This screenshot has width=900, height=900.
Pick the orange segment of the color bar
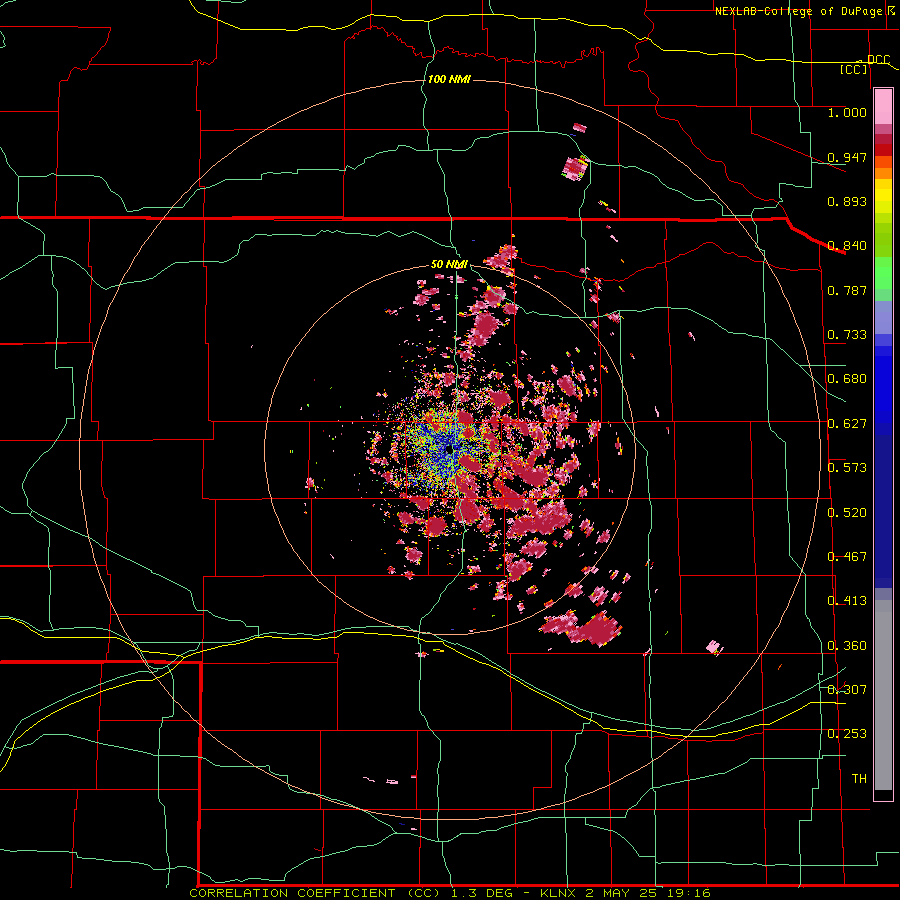[x=883, y=173]
